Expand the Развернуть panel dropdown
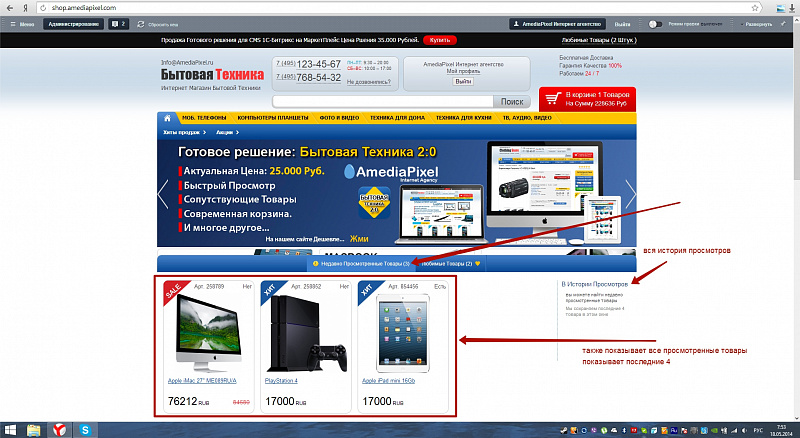This screenshot has height=438, width=800. pyautogui.click(x=756, y=24)
